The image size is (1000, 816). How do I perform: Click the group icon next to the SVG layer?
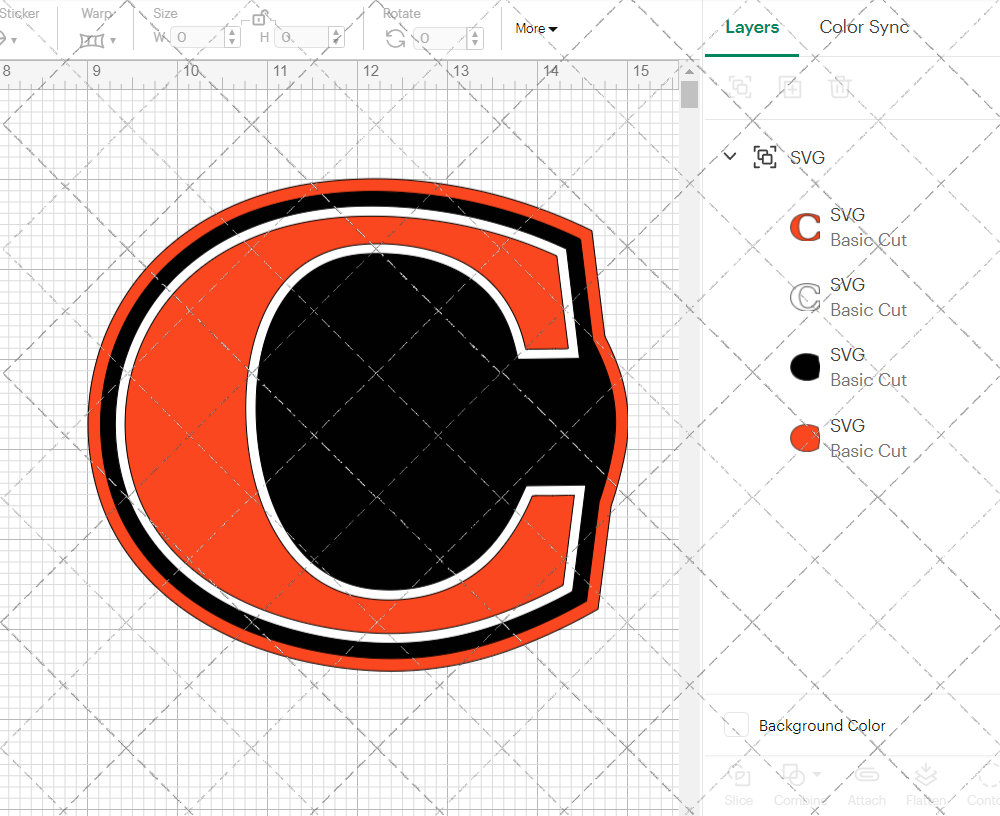[765, 156]
